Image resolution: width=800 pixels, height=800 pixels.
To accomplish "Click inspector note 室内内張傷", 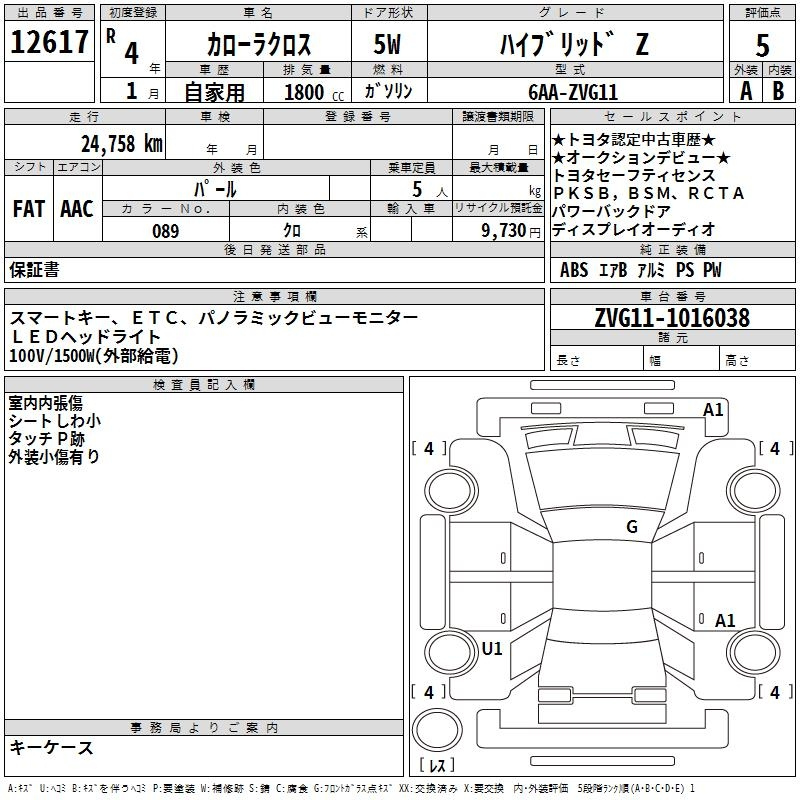I will pyautogui.click(x=45, y=403).
